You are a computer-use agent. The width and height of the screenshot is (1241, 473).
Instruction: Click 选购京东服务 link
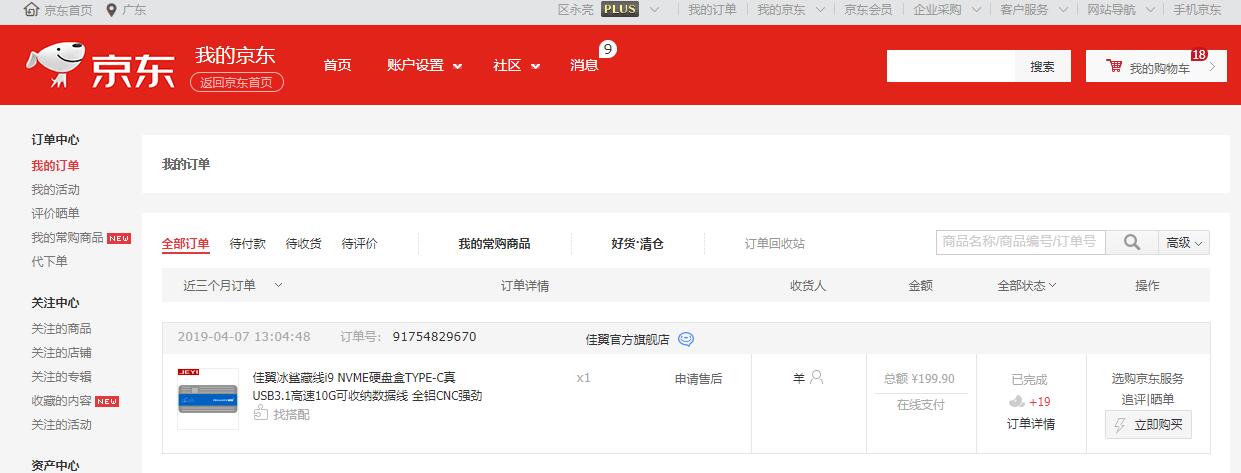[x=1147, y=378]
